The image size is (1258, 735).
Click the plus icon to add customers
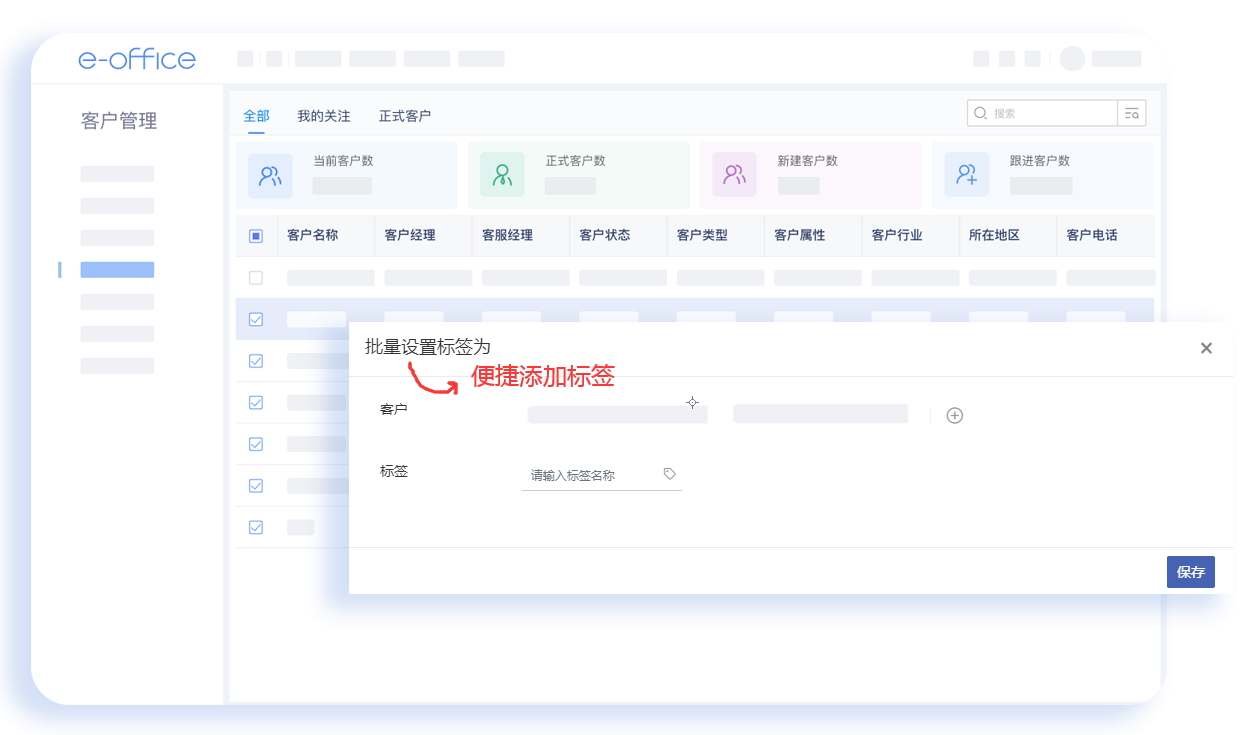(954, 416)
